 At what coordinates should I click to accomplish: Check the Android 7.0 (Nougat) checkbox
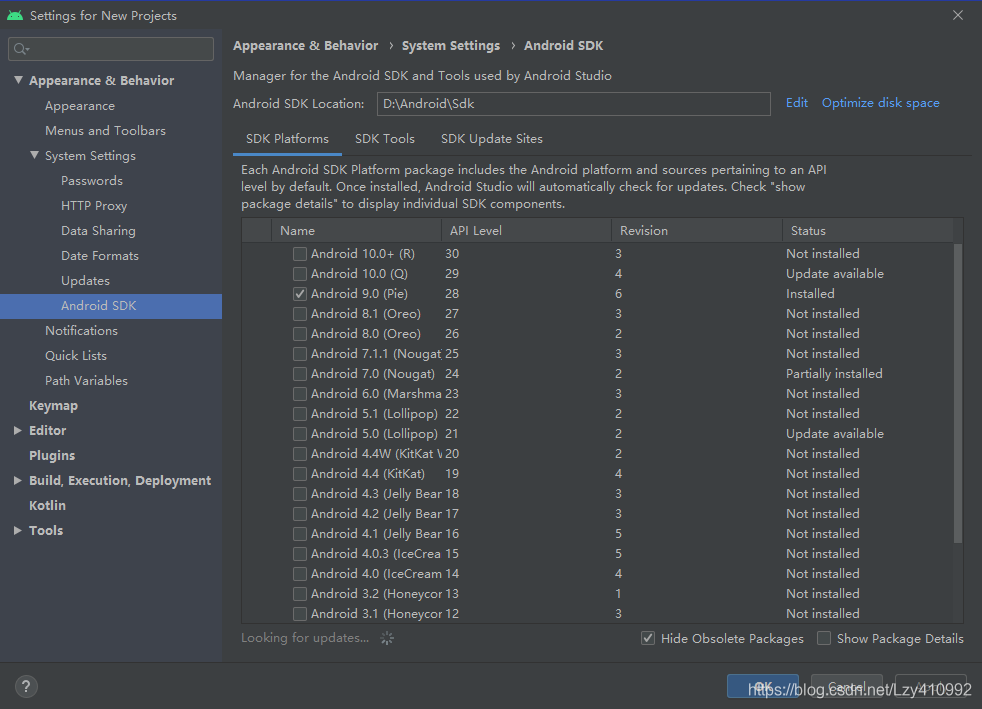coord(300,374)
